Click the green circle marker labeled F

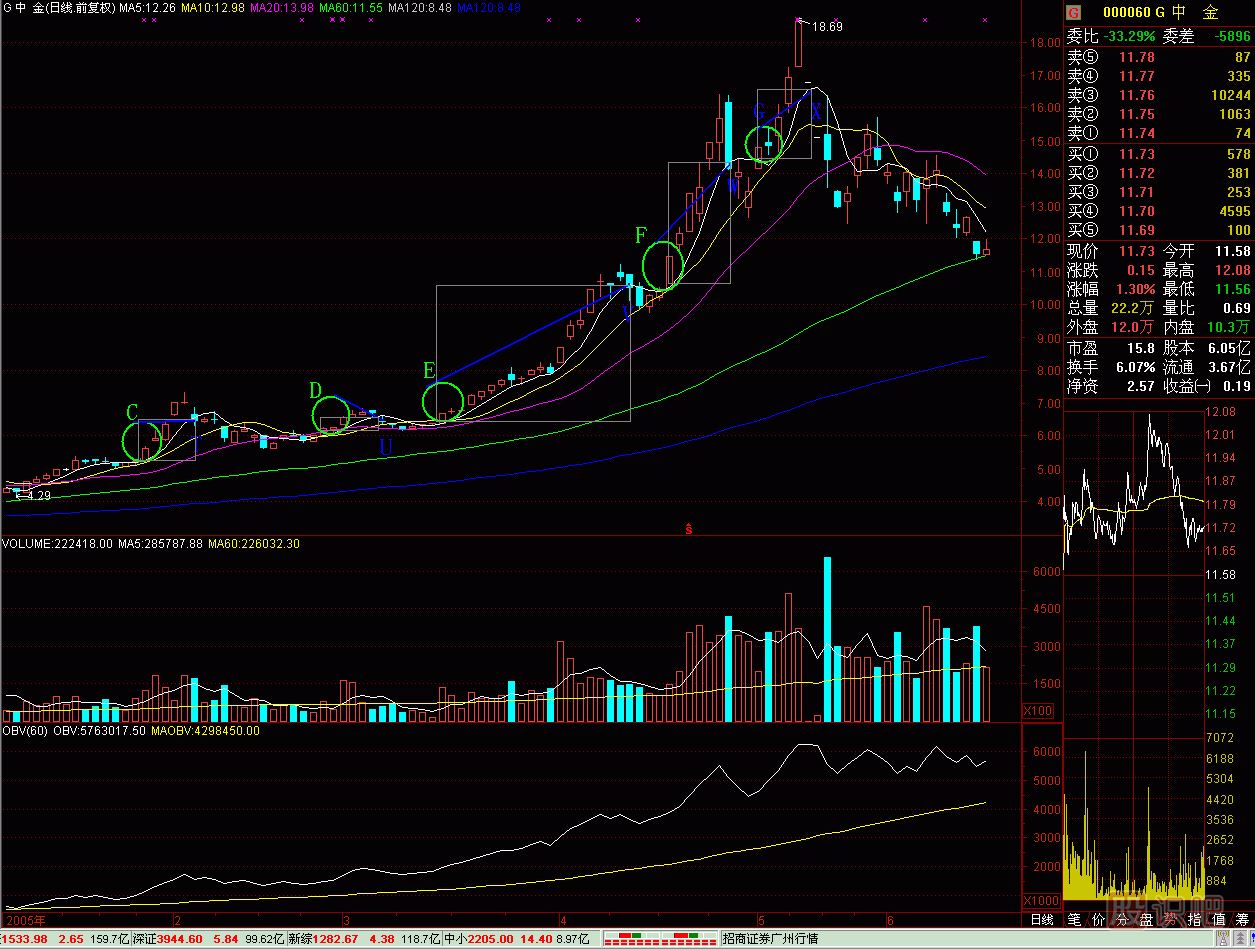pyautogui.click(x=661, y=265)
